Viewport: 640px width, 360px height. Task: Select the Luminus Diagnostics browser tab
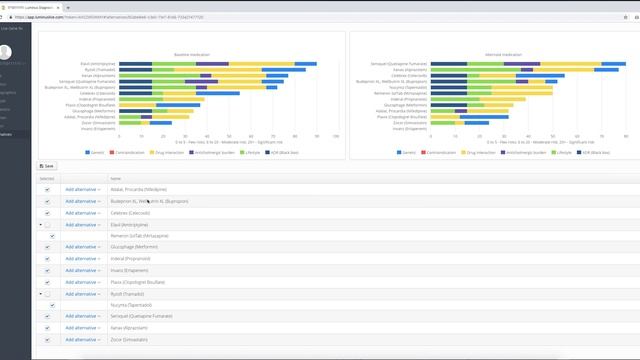[31, 7]
